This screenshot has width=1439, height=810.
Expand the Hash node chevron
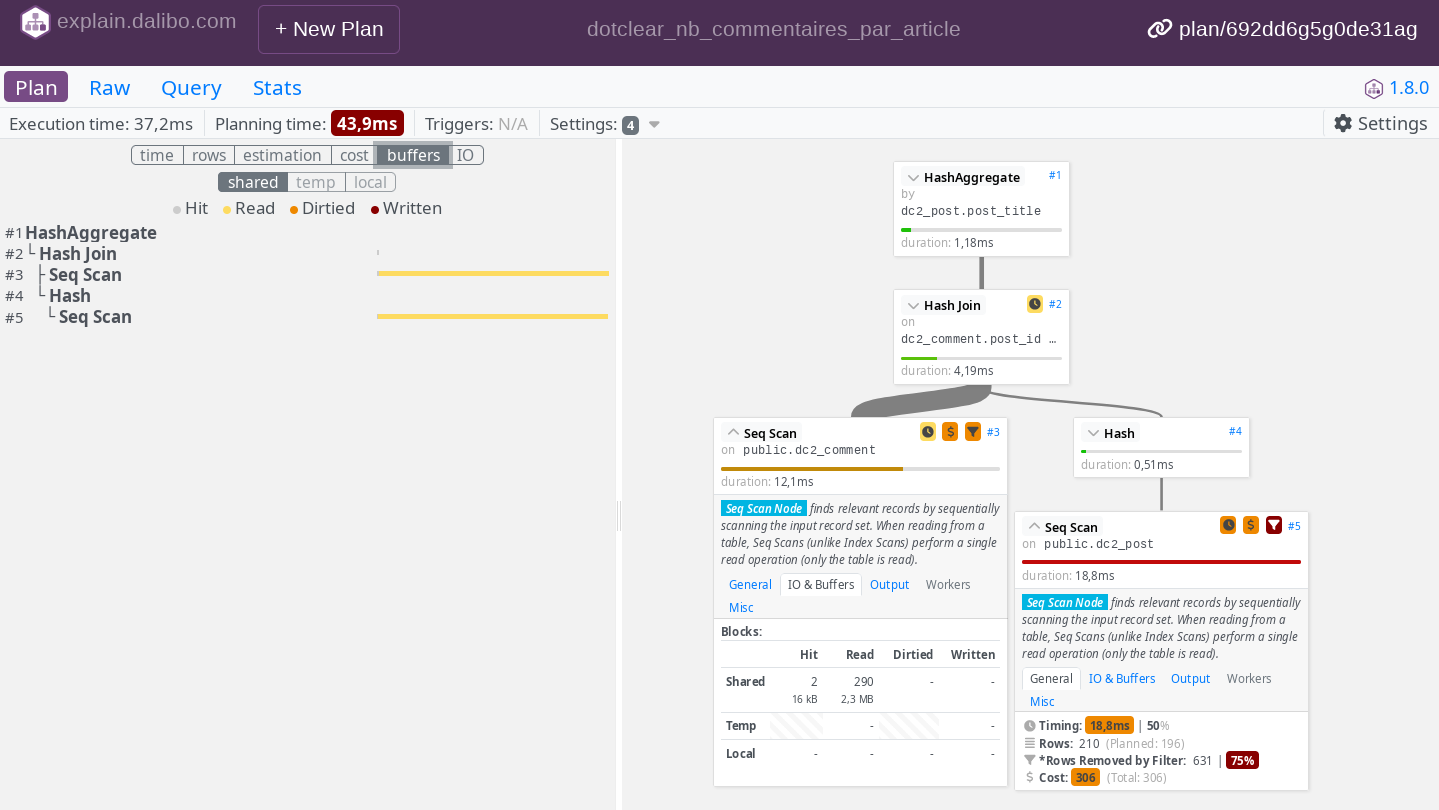(x=1093, y=434)
